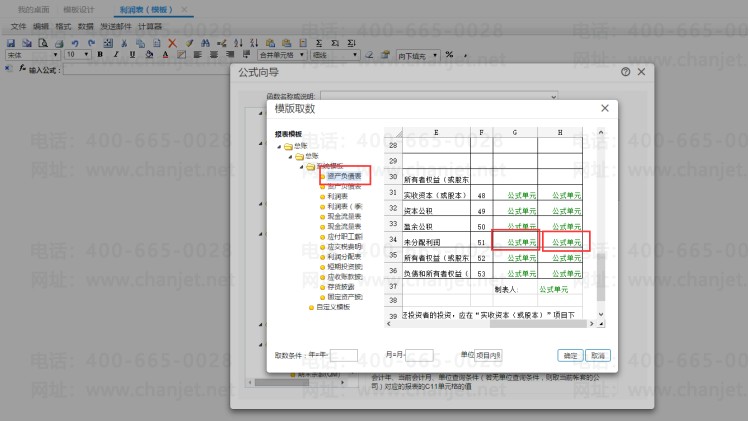Align text right via toolbar

230,54
